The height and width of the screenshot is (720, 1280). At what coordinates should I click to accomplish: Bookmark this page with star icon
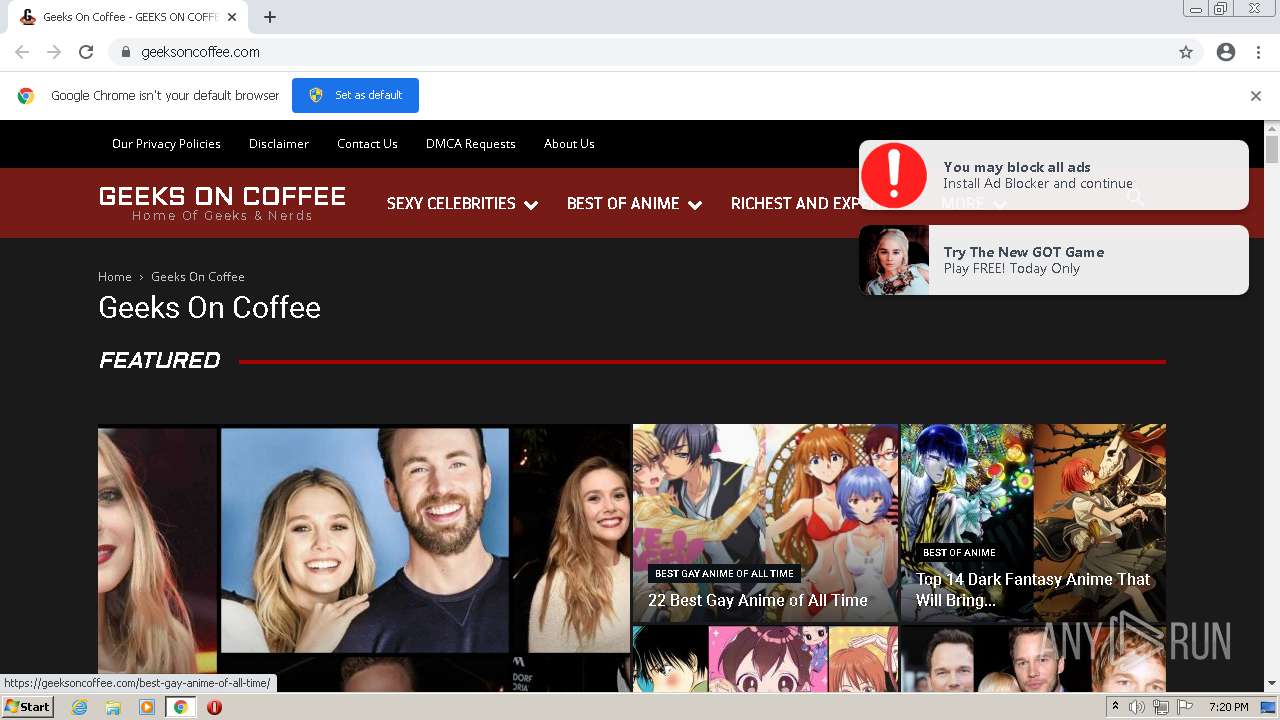click(x=1186, y=52)
